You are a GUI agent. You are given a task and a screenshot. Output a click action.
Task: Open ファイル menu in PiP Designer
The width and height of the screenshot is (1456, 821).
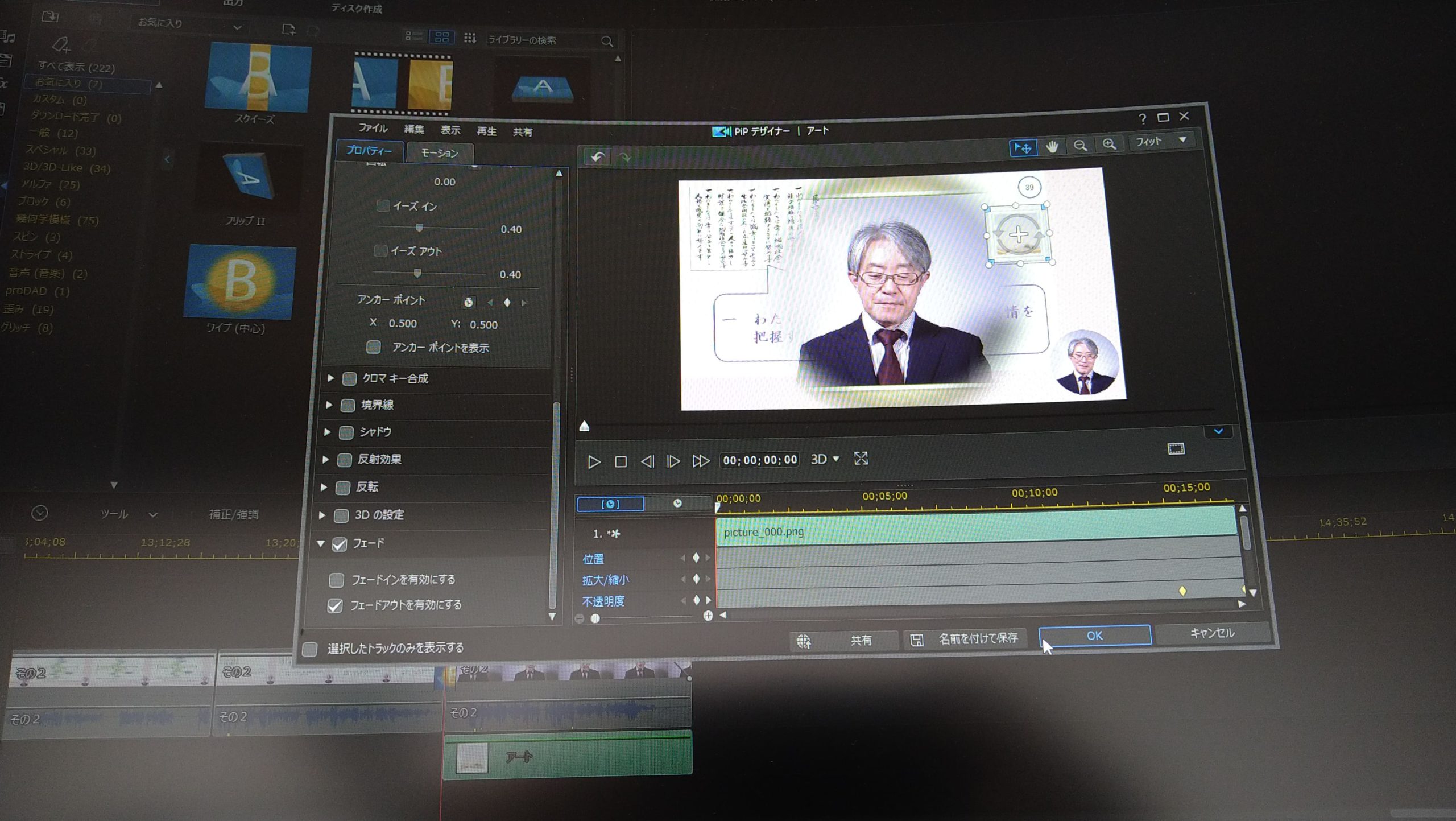click(x=373, y=129)
